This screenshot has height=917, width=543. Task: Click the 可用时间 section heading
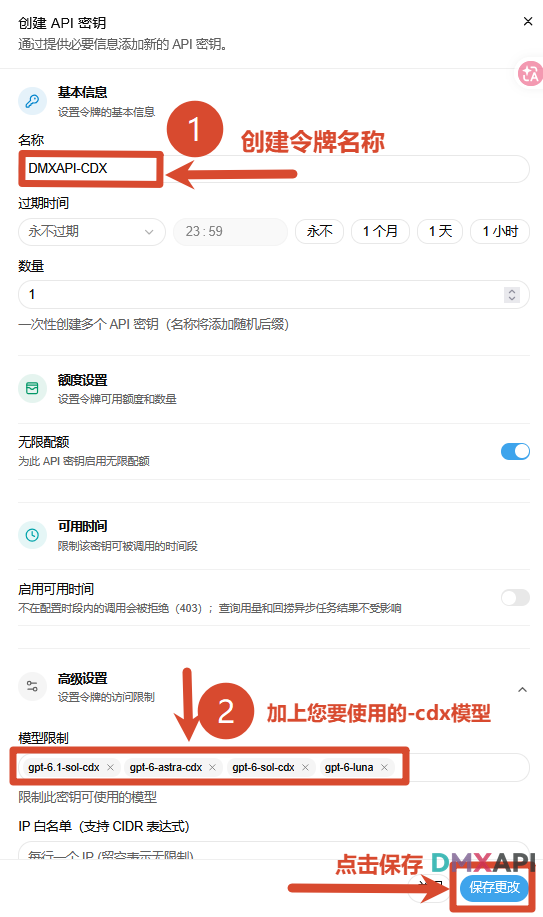point(83,526)
